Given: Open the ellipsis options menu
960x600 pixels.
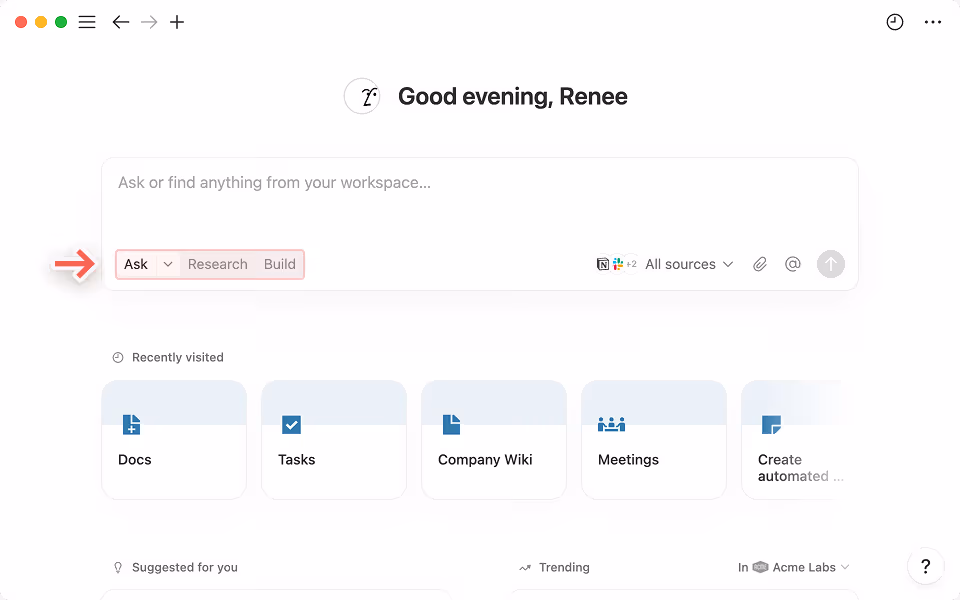Looking at the screenshot, I should 933,21.
